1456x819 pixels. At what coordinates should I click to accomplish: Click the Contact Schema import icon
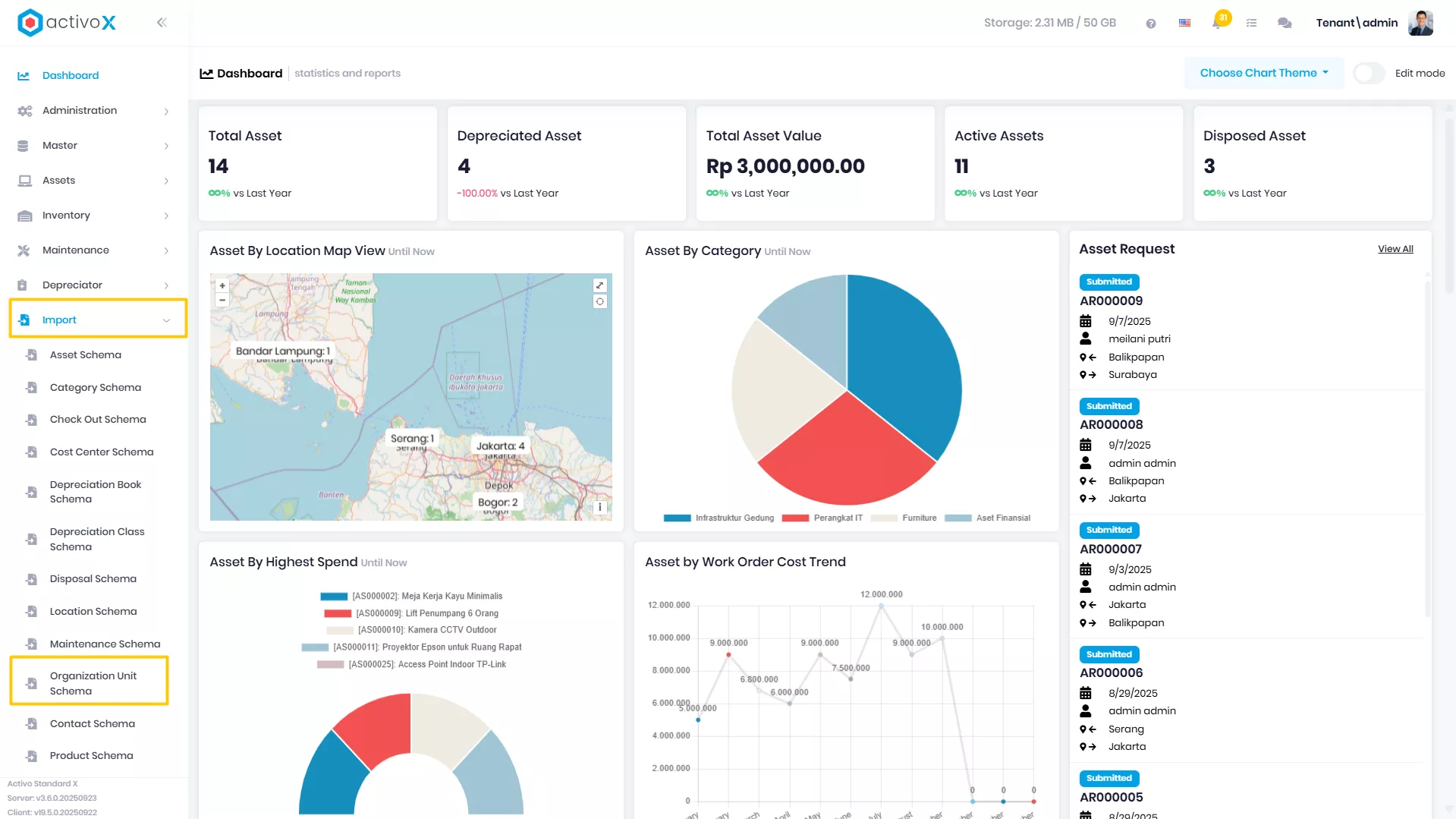[x=31, y=724]
